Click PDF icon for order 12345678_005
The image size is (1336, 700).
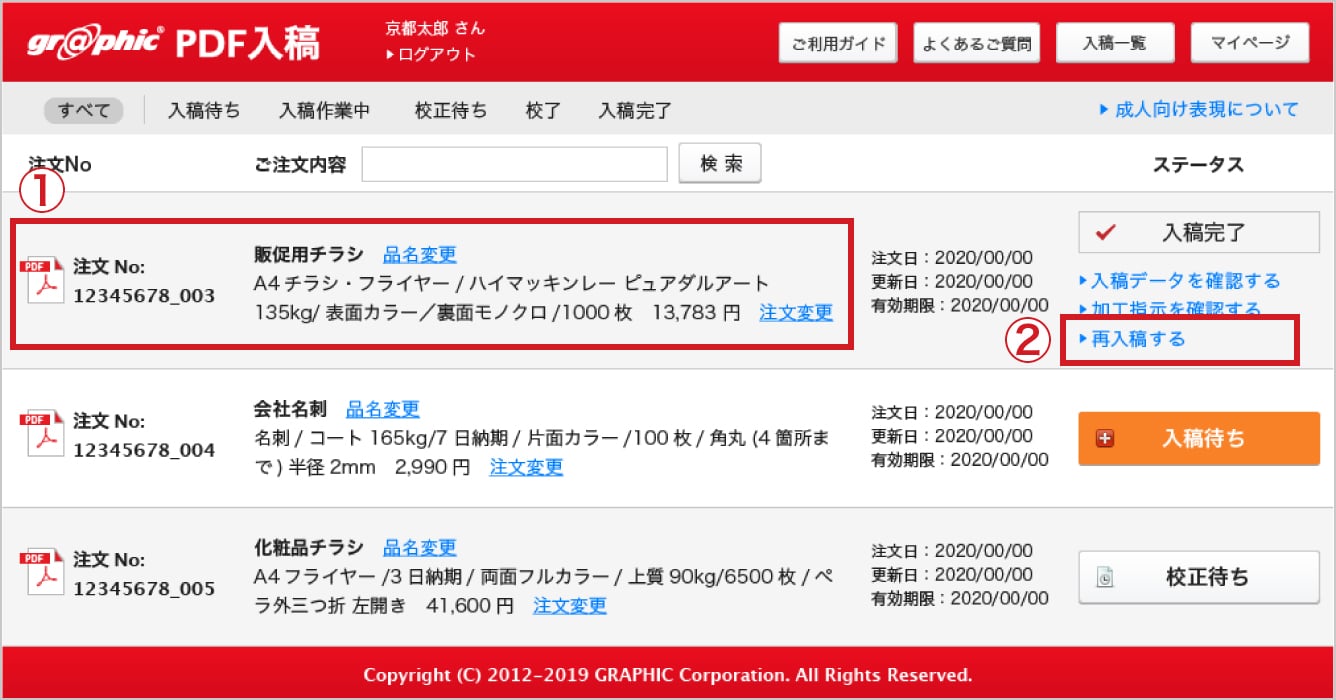tap(42, 573)
